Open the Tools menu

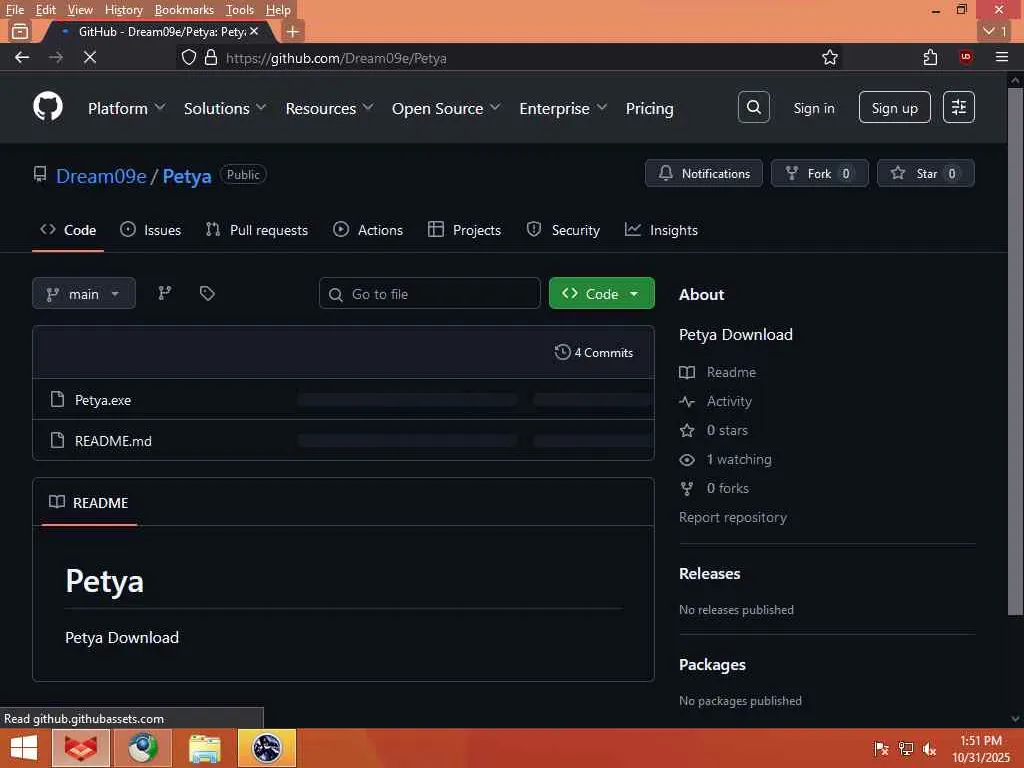coord(240,10)
